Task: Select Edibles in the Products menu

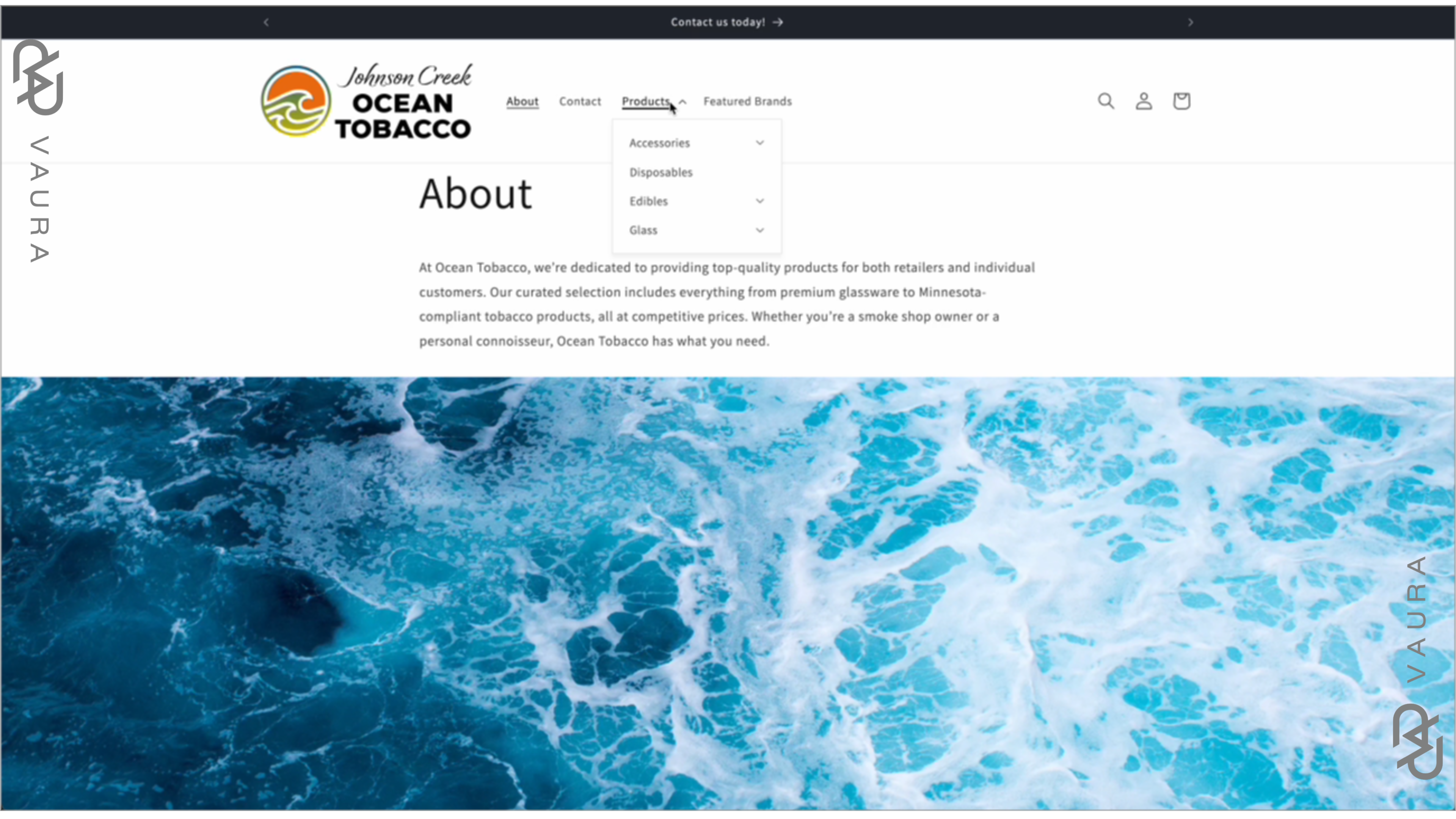Action: (x=648, y=201)
